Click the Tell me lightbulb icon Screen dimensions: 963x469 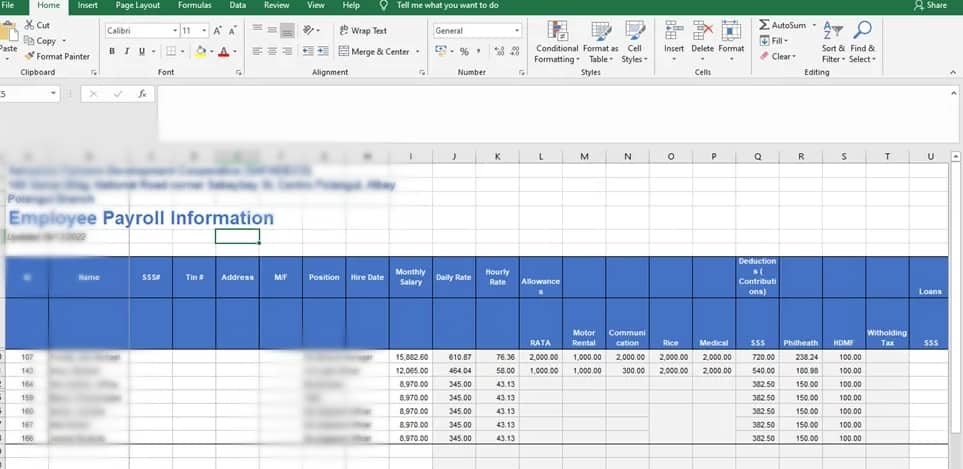pos(384,6)
